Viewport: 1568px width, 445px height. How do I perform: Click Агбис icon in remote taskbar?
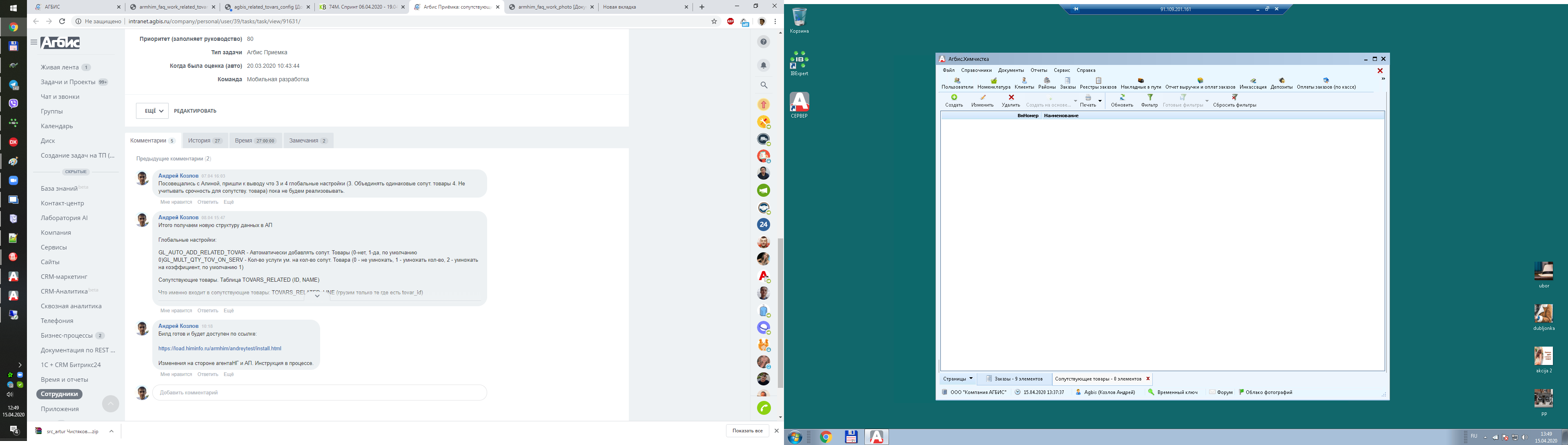click(877, 437)
